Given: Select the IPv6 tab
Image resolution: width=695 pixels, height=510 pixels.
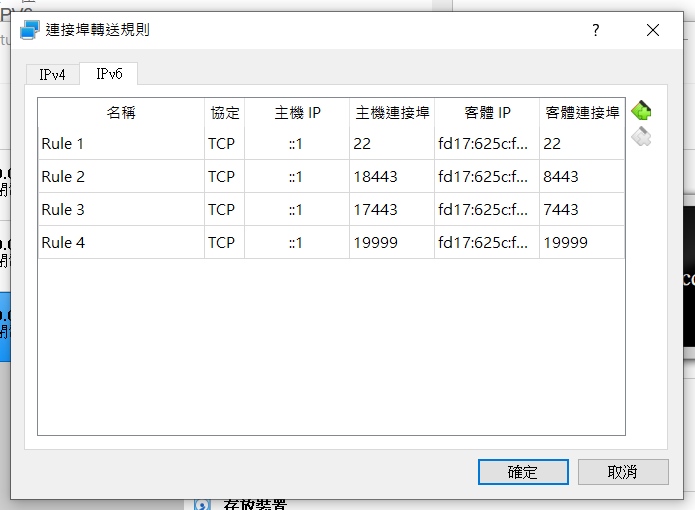Looking at the screenshot, I should point(108,74).
